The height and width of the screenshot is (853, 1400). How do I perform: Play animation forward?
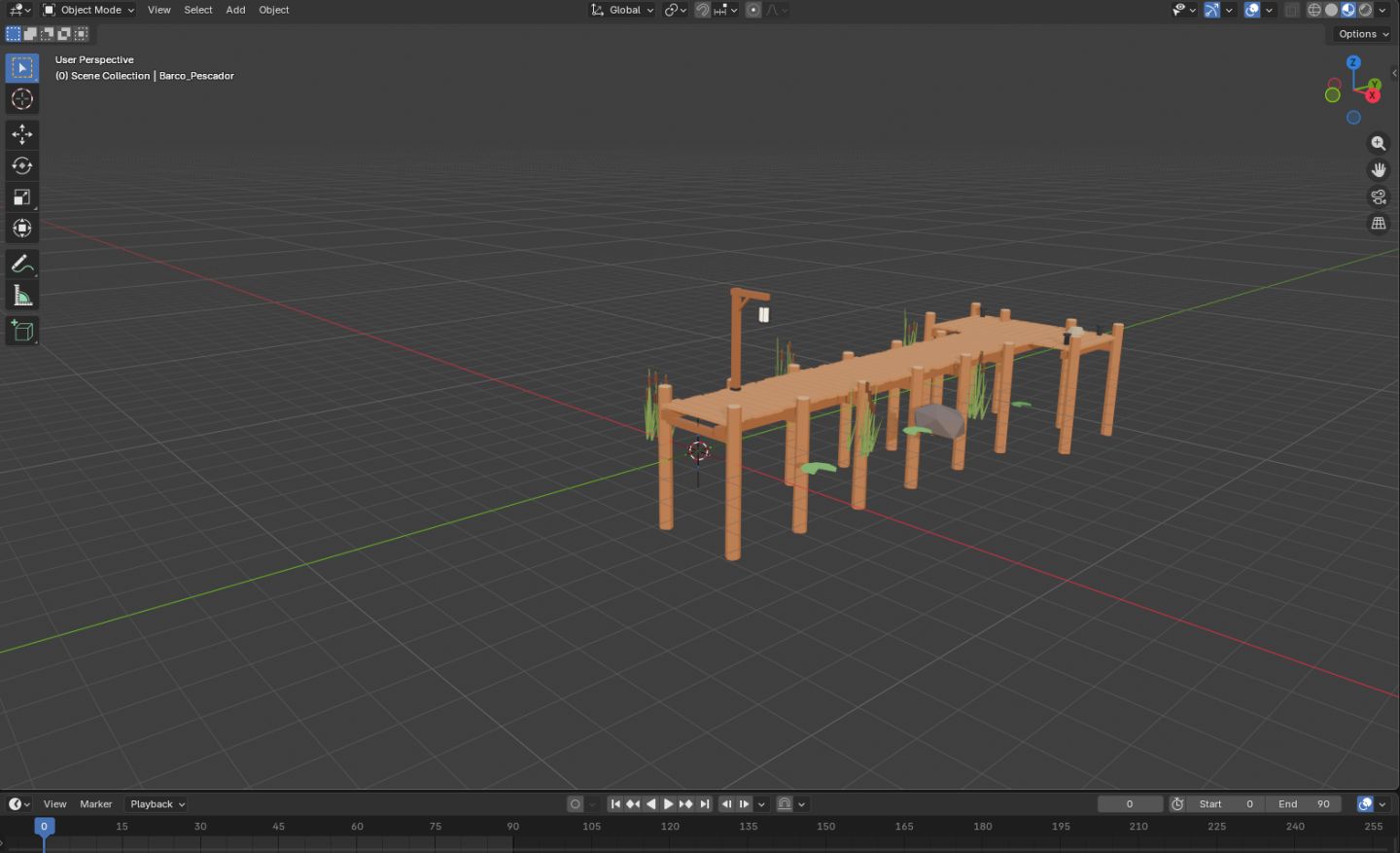[x=668, y=804]
